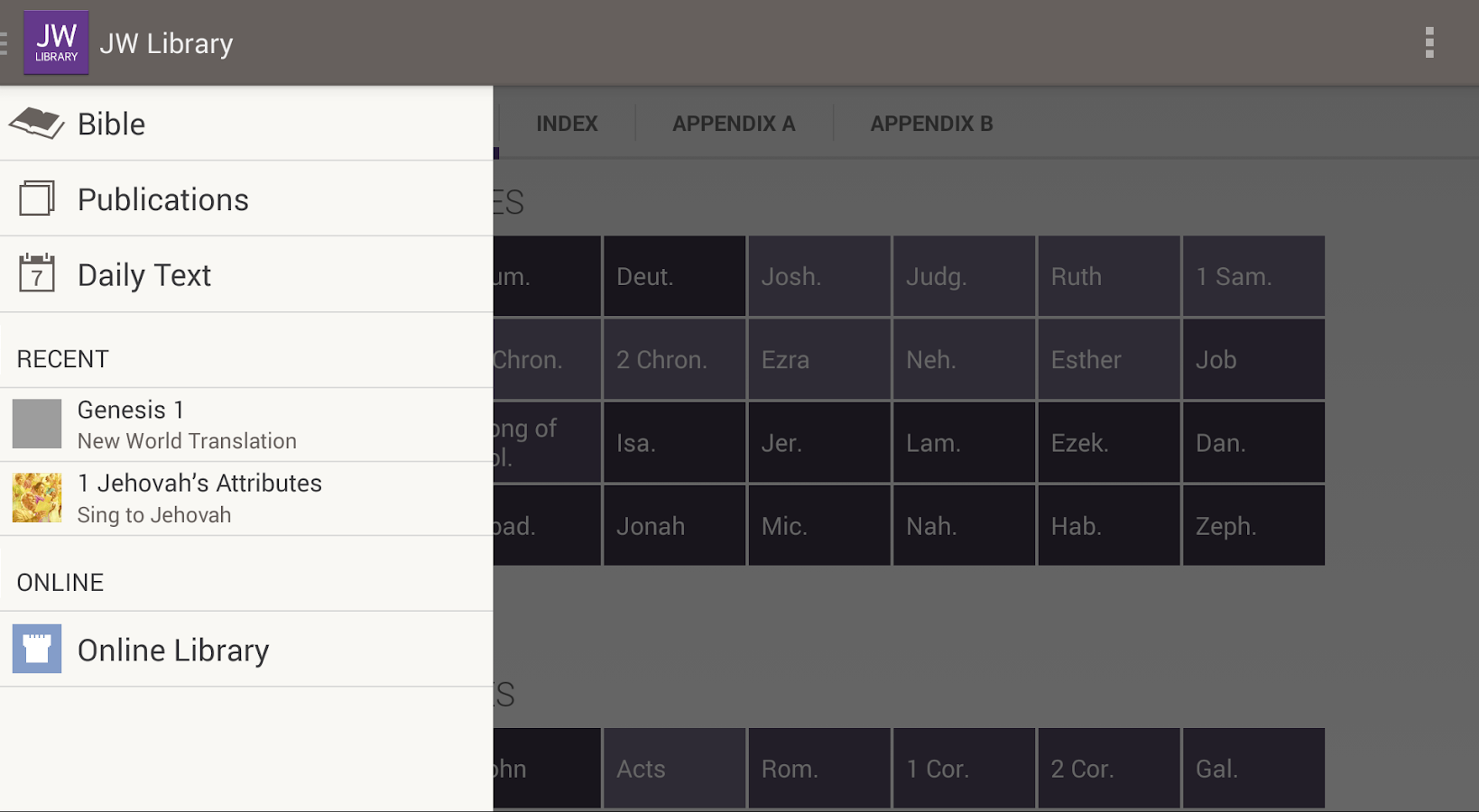The width and height of the screenshot is (1479, 812).
Task: Tap the JW Library app logo
Action: pos(56,42)
